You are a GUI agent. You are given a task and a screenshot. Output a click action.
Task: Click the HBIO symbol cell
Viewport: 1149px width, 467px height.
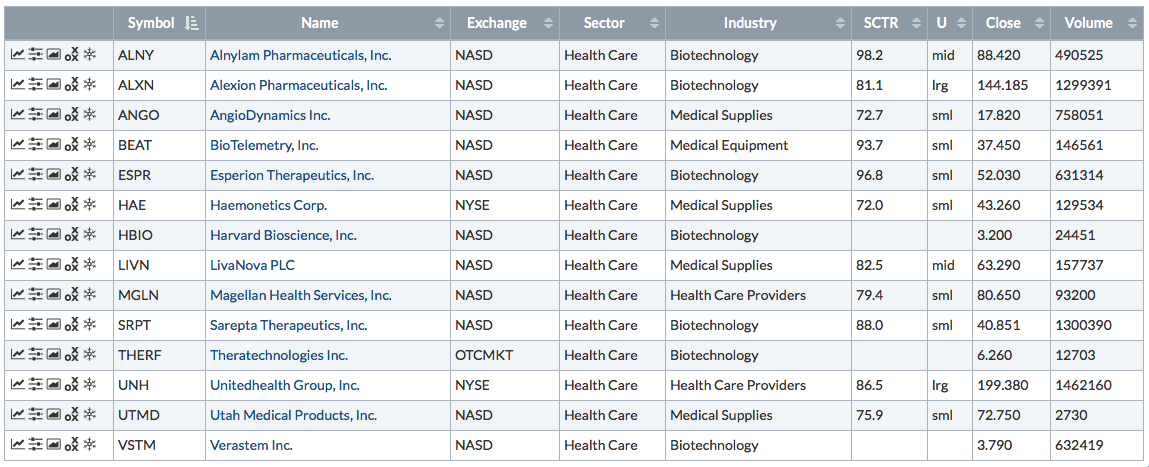pyautogui.click(x=137, y=236)
